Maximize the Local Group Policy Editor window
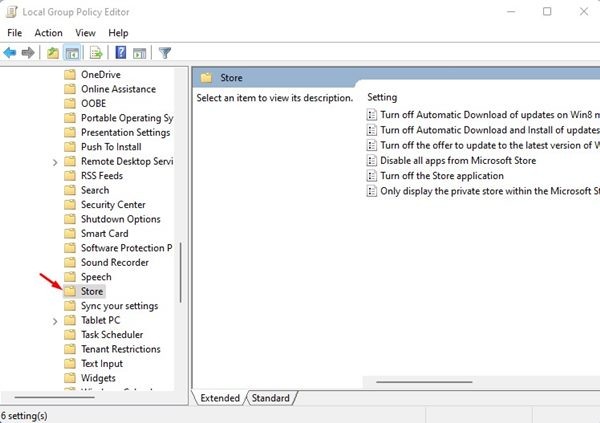600x423 pixels. click(547, 11)
